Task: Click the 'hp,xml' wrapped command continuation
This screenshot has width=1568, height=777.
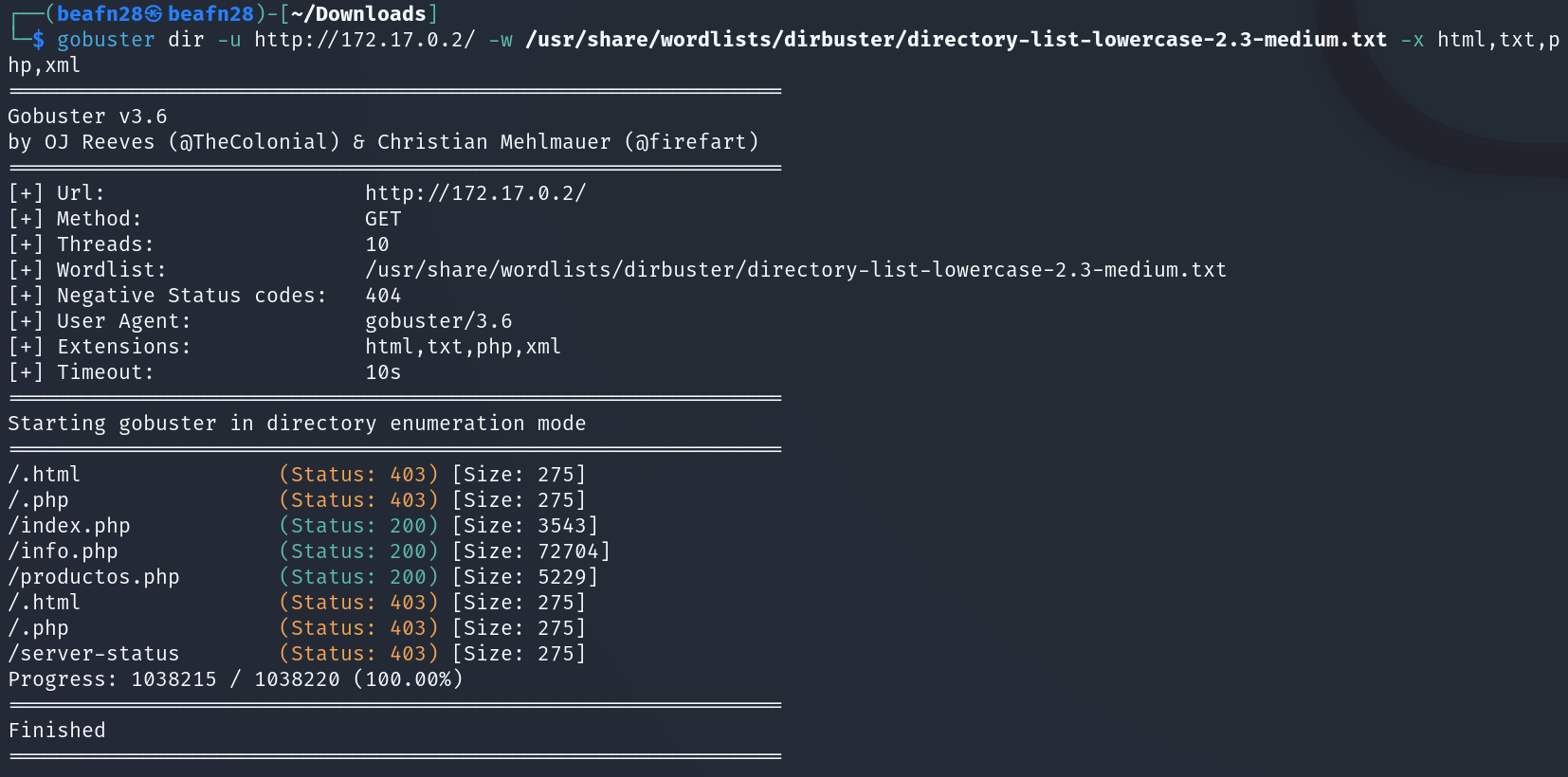Action: tap(45, 65)
